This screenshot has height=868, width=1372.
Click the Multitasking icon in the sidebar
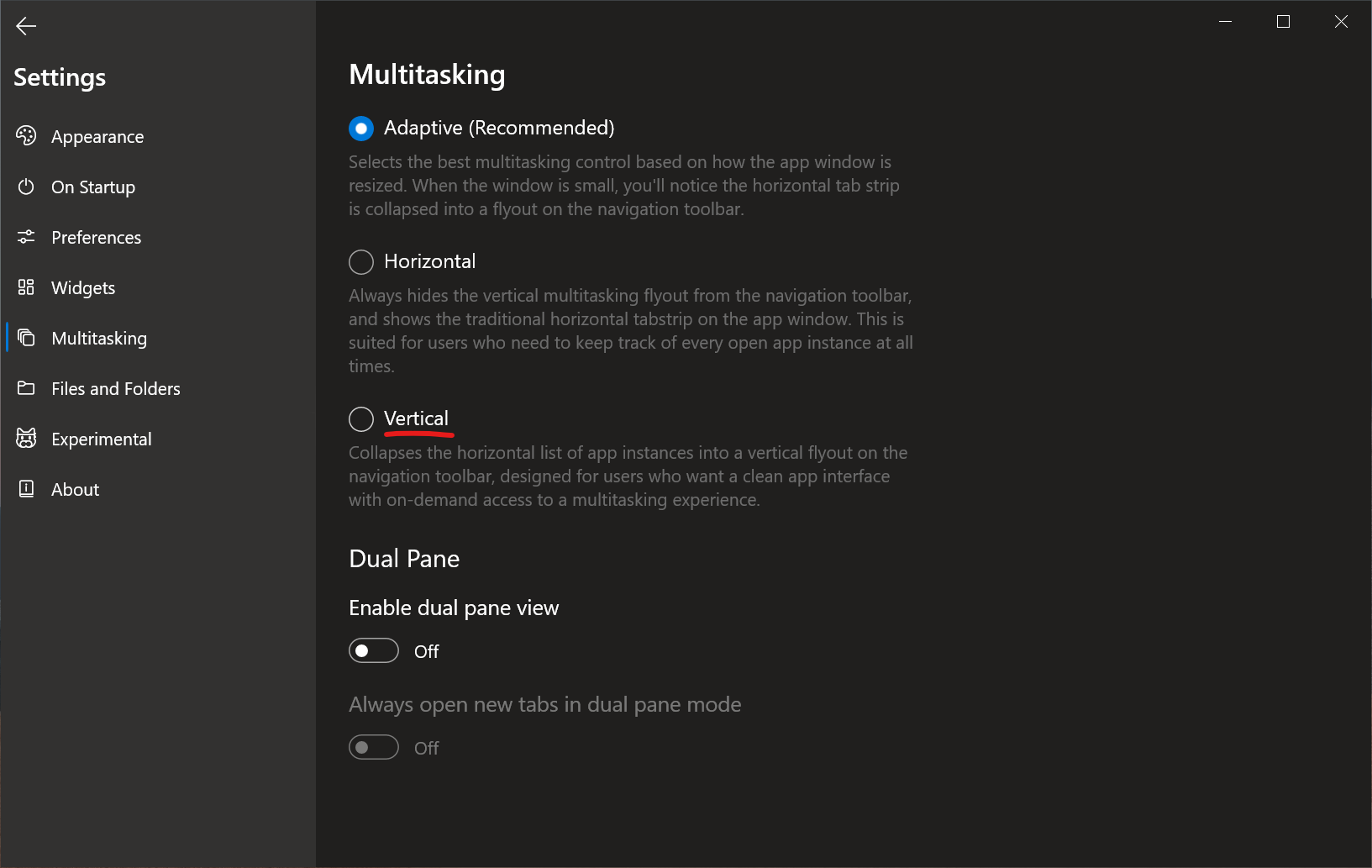[26, 338]
